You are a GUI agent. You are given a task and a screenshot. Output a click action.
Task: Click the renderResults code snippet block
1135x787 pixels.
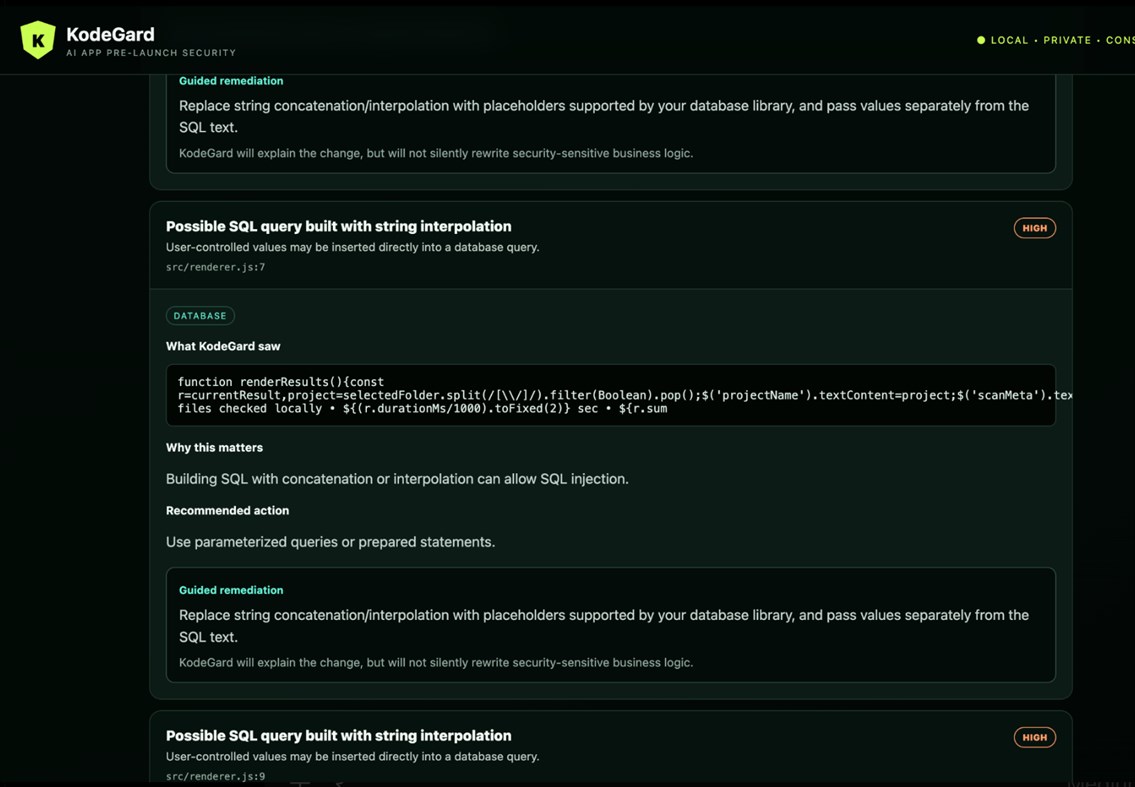click(610, 395)
